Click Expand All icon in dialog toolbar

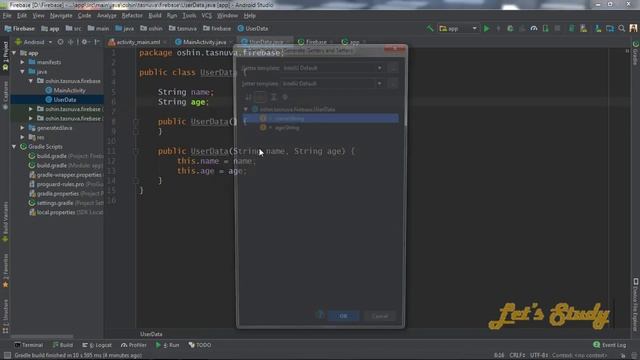click(x=274, y=97)
